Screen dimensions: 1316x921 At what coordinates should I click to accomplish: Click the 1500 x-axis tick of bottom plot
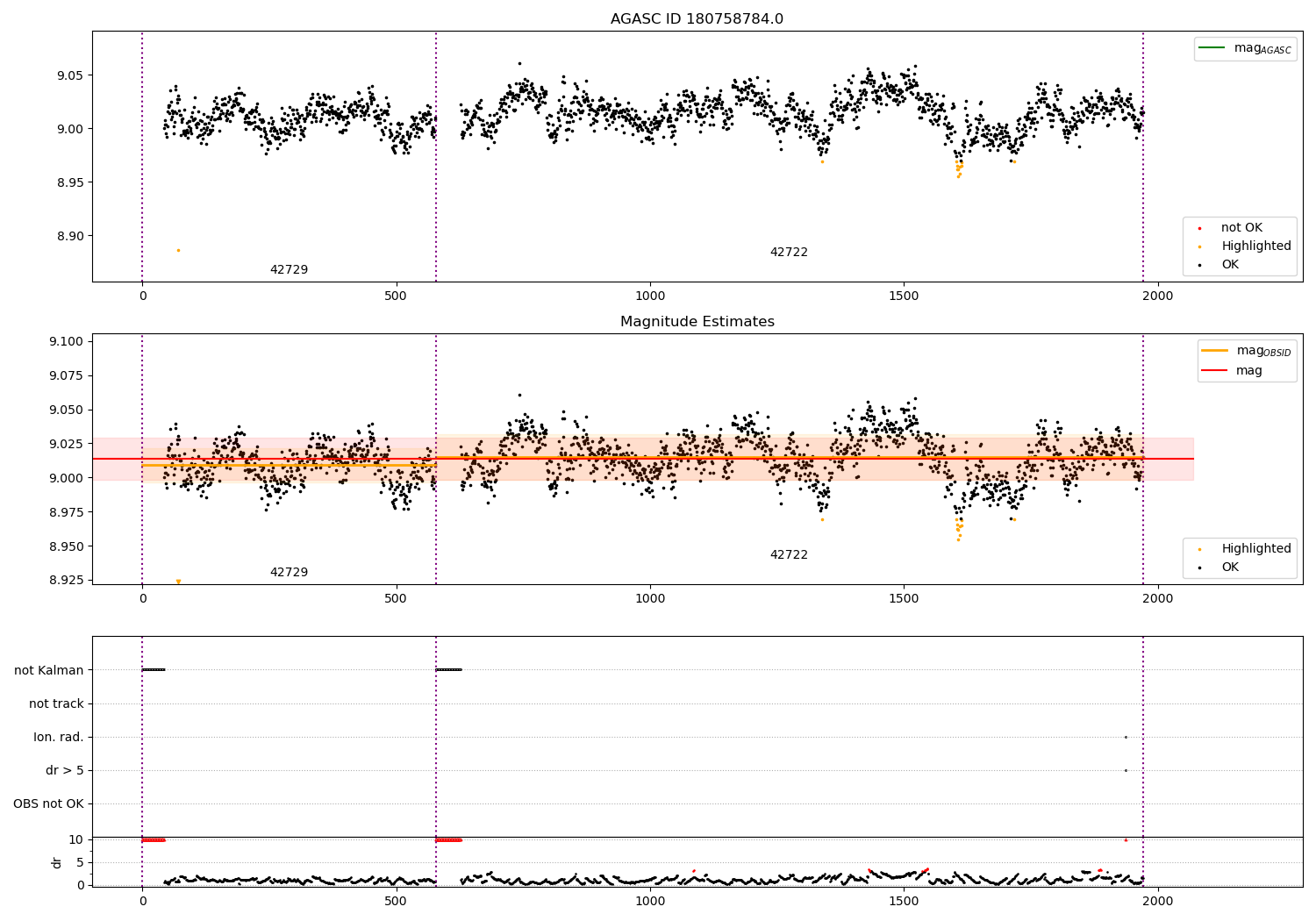(x=904, y=900)
